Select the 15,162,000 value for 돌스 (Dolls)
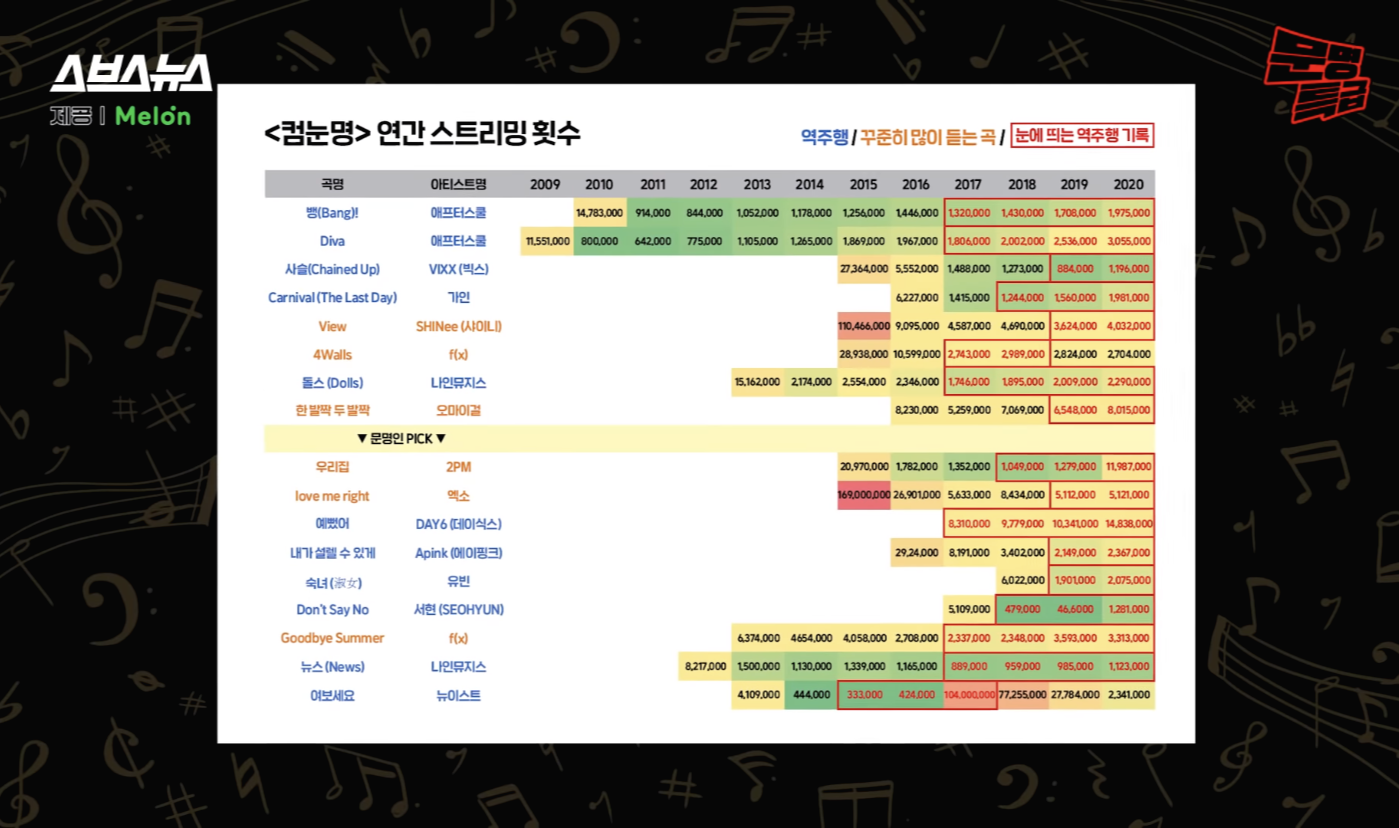 (x=757, y=382)
